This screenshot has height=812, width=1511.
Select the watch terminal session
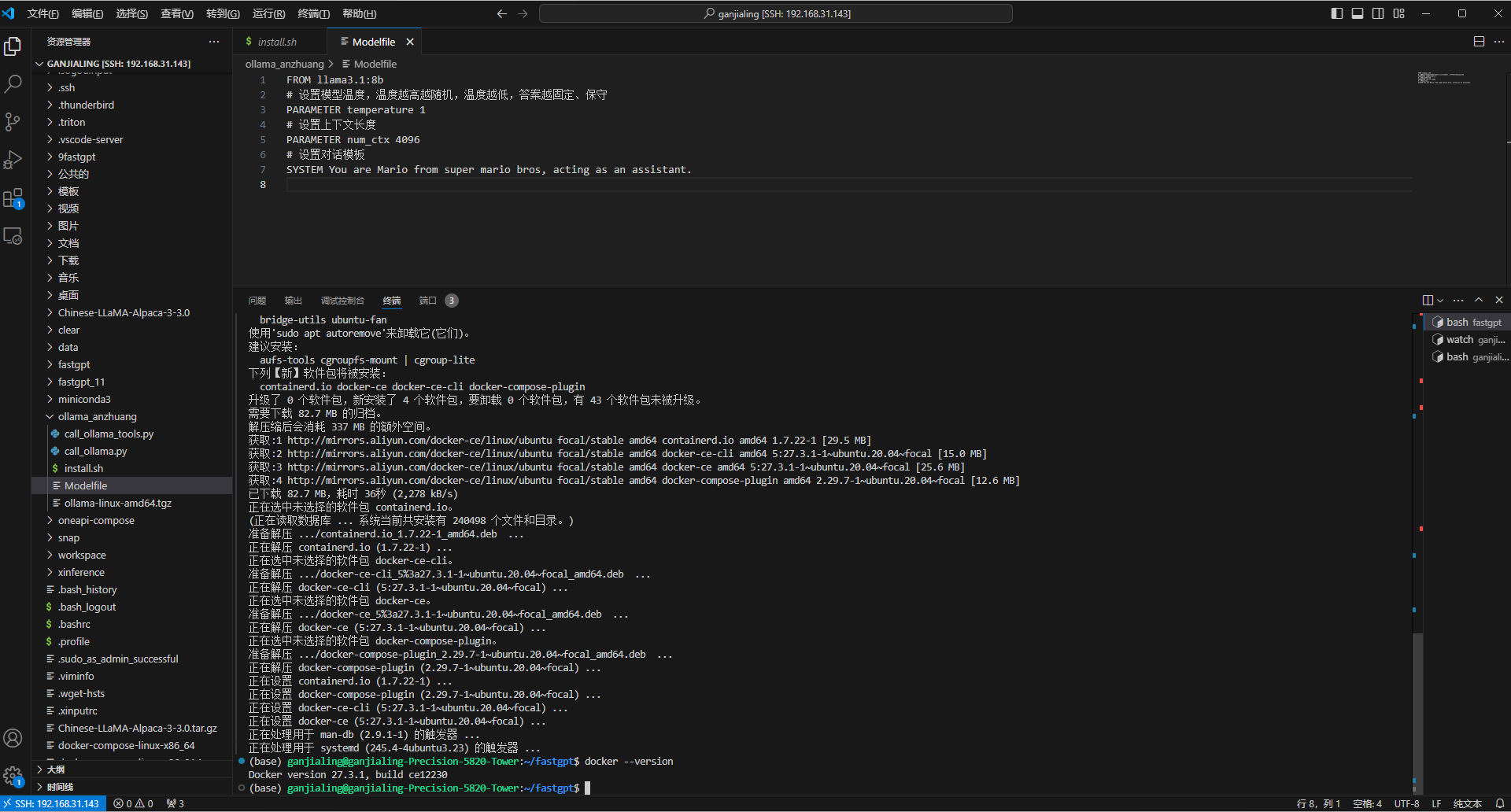coord(1468,340)
